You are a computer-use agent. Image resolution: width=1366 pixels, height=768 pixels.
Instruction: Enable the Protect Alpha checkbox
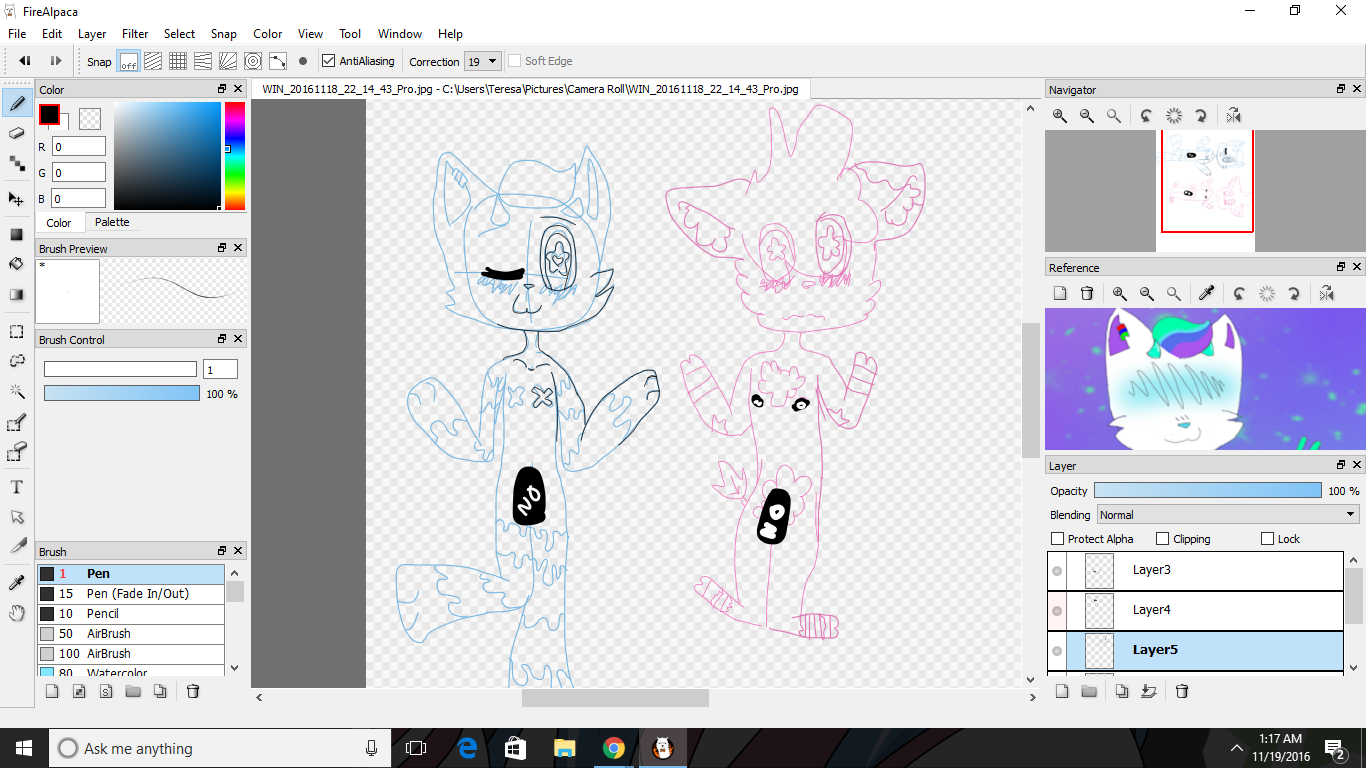click(x=1058, y=539)
